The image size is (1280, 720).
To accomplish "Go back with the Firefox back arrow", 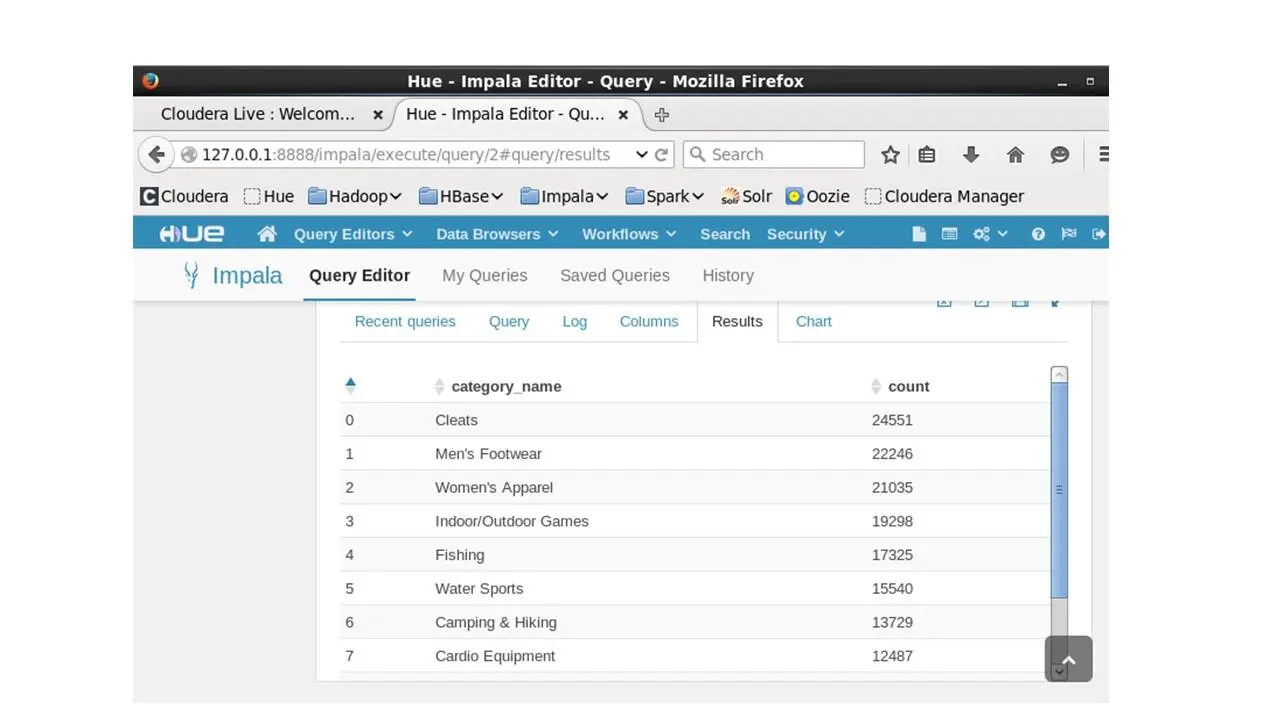I will [x=155, y=154].
